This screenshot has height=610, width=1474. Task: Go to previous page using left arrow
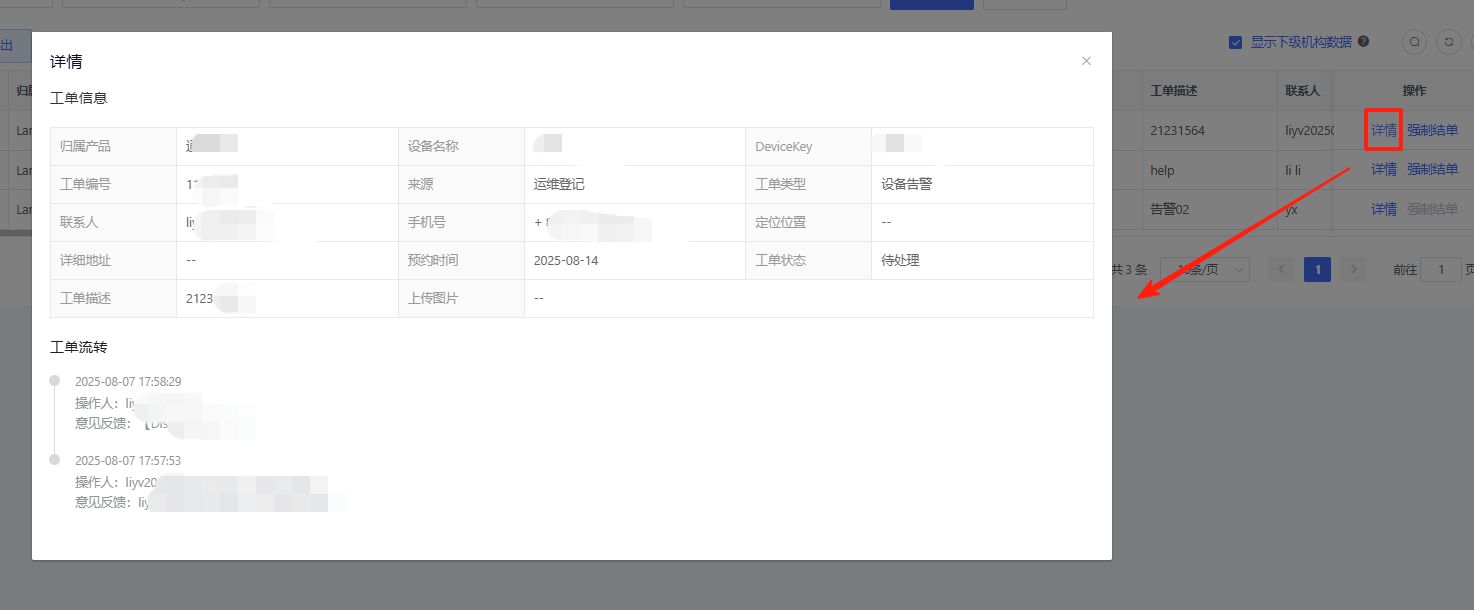(x=1282, y=269)
